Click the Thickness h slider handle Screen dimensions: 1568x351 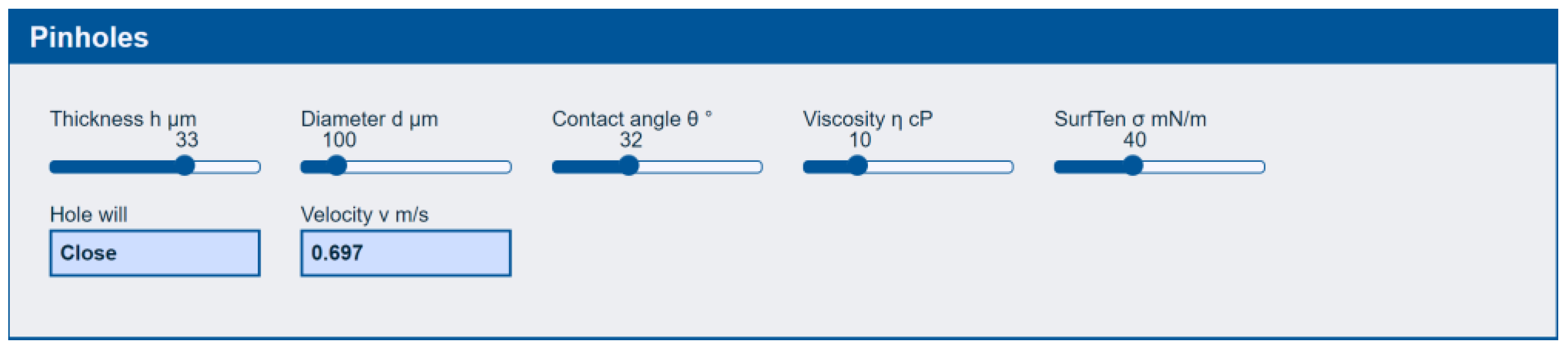(x=185, y=167)
